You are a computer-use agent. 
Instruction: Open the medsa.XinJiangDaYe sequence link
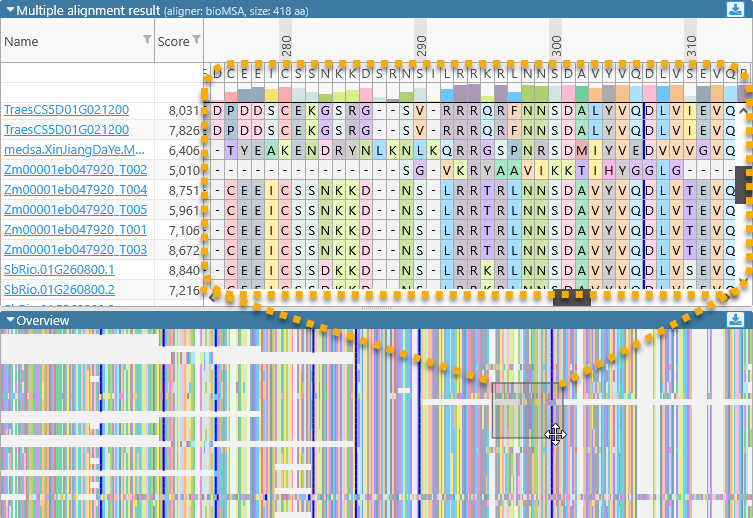[74, 150]
